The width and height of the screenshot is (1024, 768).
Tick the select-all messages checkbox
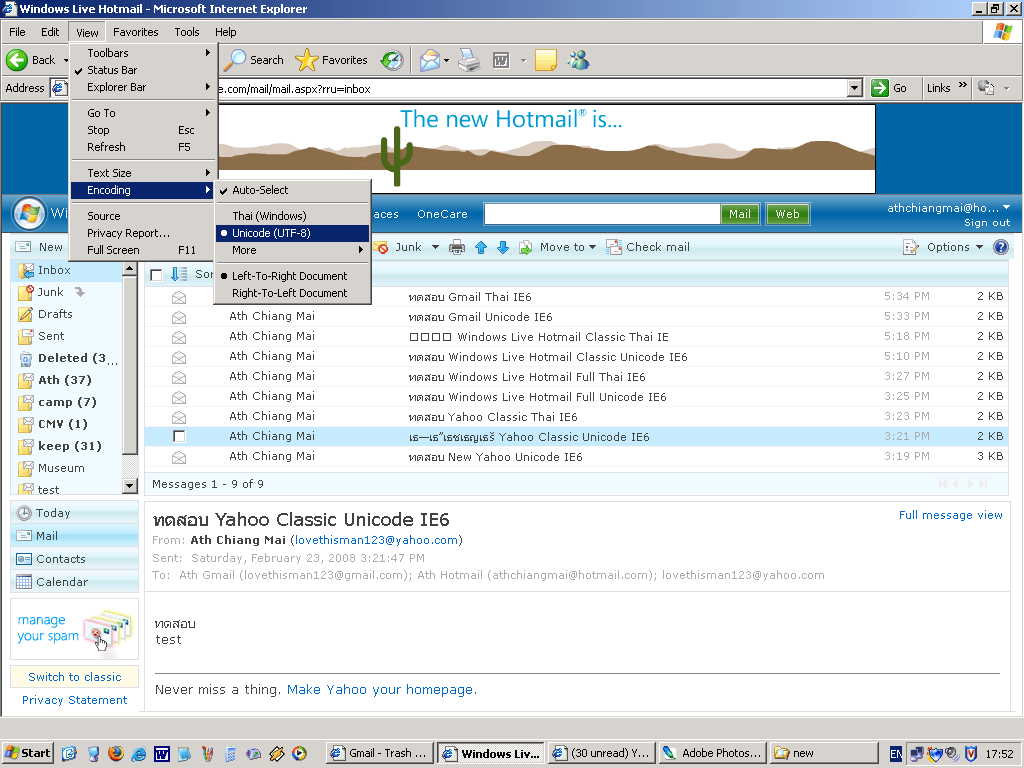pyautogui.click(x=156, y=275)
